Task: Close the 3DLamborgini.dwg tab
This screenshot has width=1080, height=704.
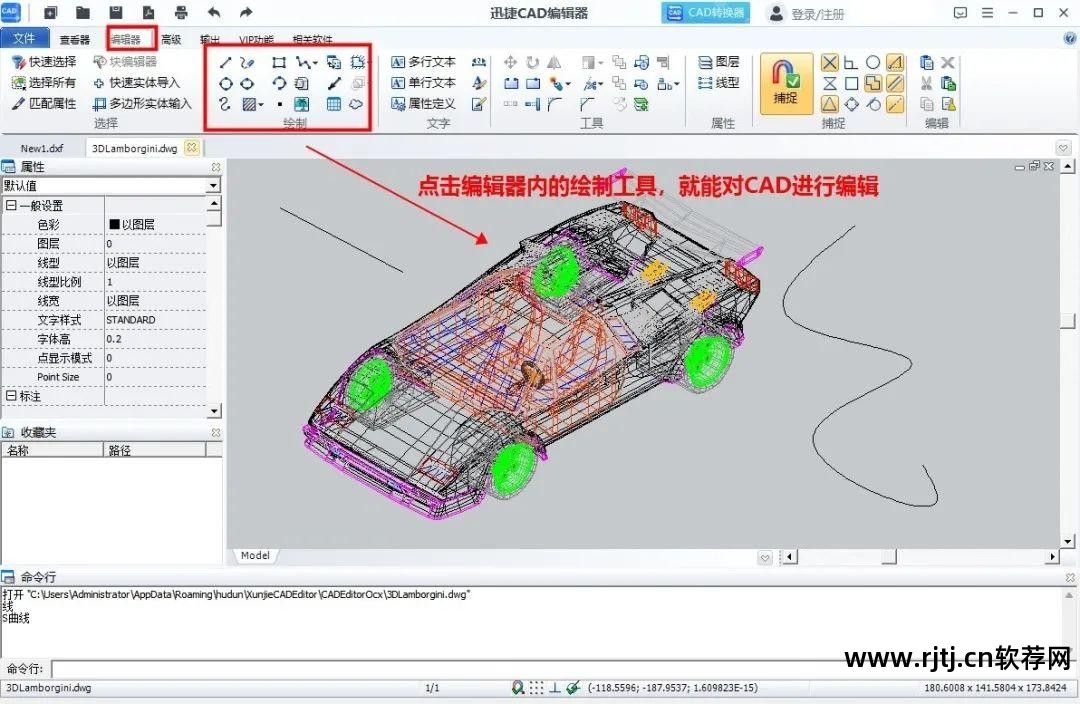Action: pyautogui.click(x=192, y=147)
